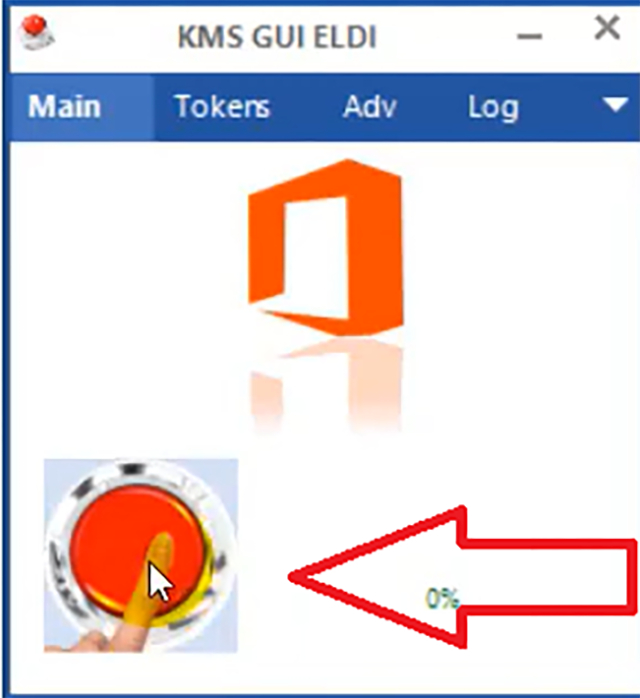Screen dimensions: 640x698
Task: Click the 0% progress indicator
Action: [442, 598]
